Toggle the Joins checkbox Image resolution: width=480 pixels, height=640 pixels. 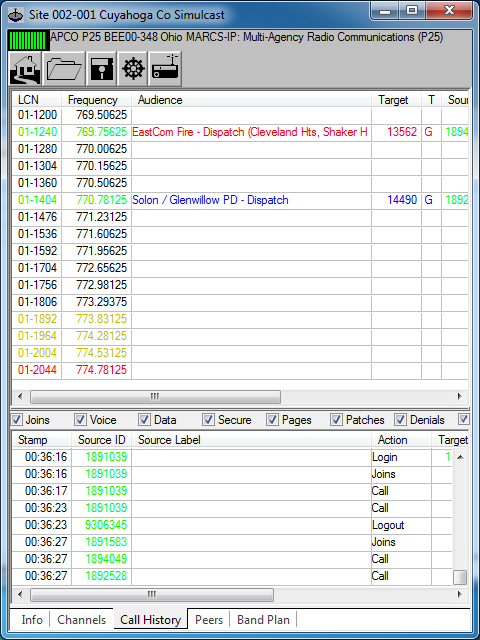click(16, 420)
